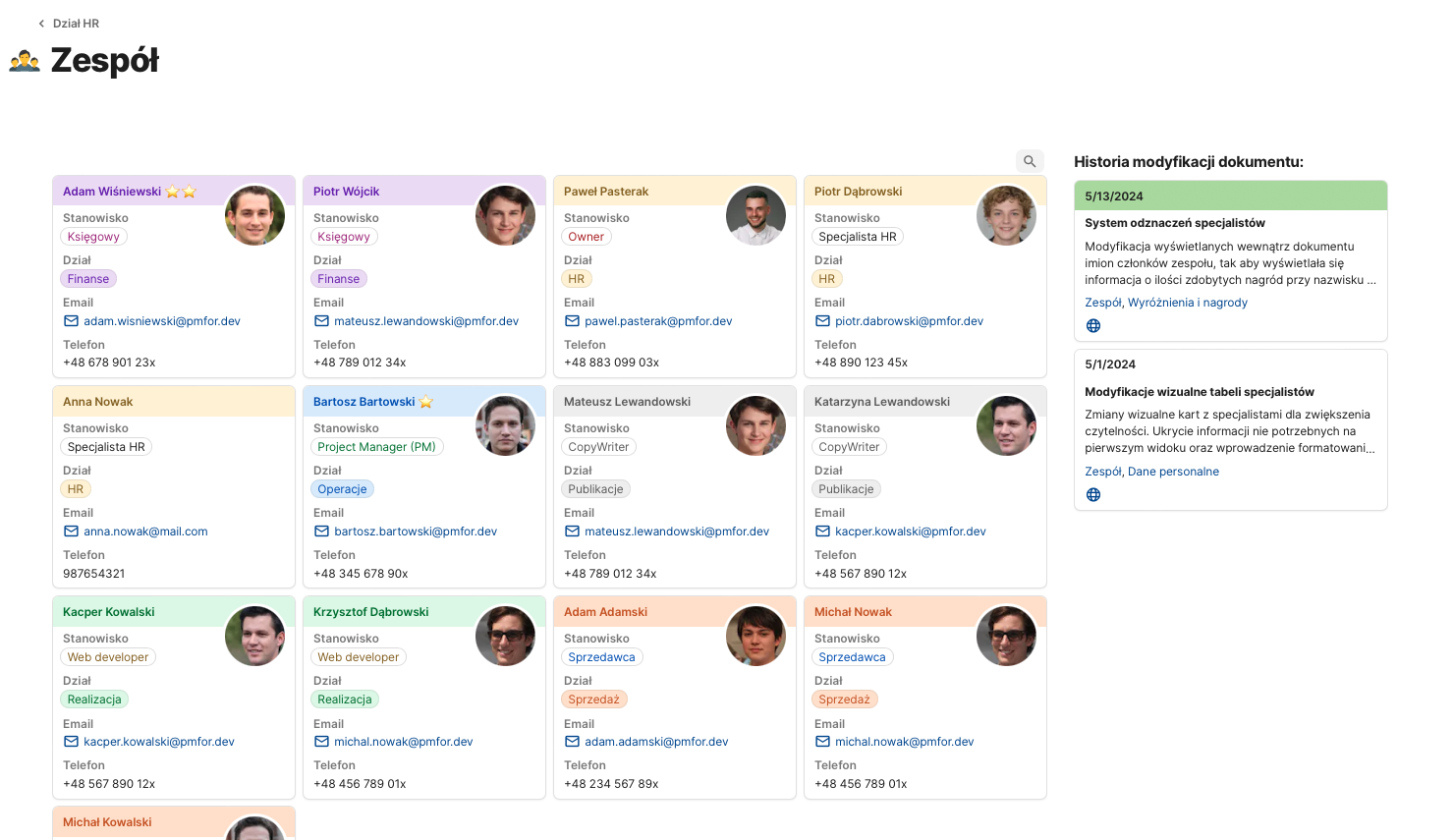Viewport: 1454px width, 840px height.
Task: Open the Dane personalne link
Action: pyautogui.click(x=1173, y=472)
